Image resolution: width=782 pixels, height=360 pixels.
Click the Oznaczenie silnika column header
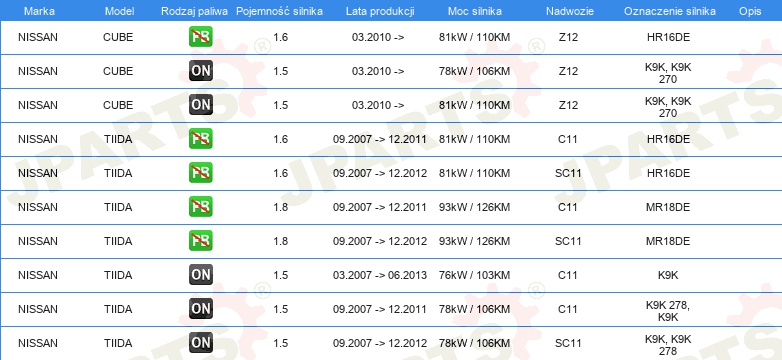669,11
